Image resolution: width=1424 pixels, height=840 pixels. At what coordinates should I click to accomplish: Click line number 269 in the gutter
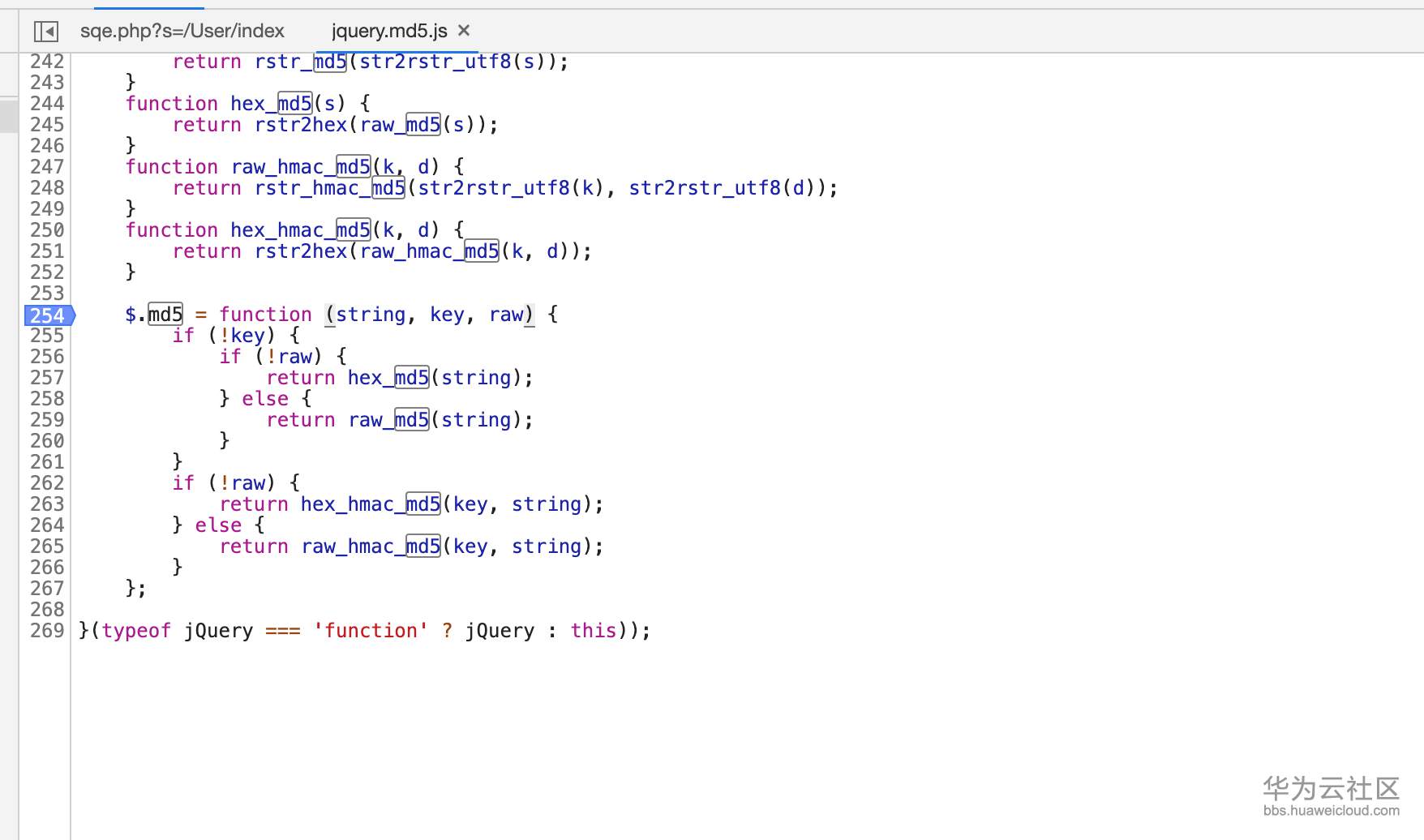pos(47,631)
